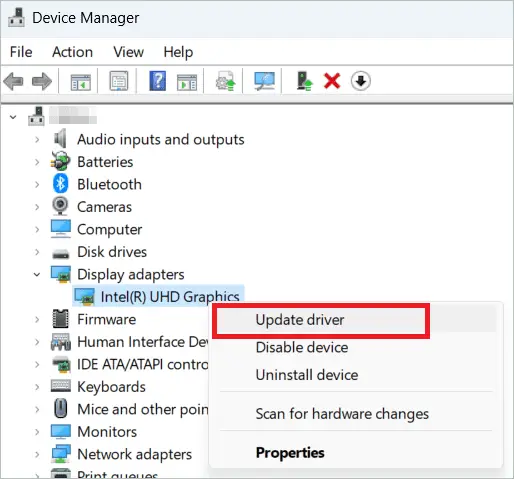Viewport: 514px width, 479px height.
Task: Select the Intel(R) UHD Graphics label
Action: (170, 297)
